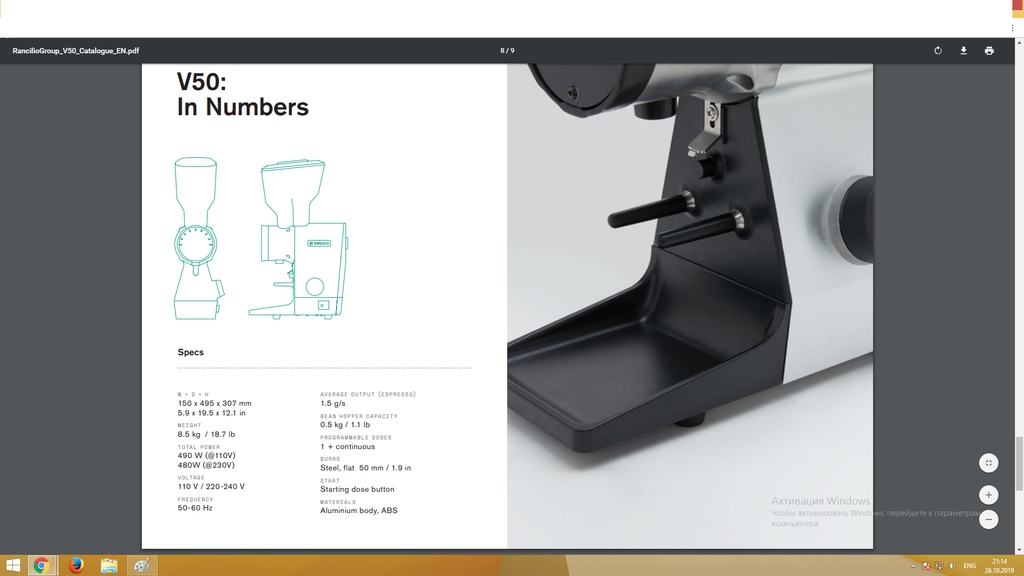Zoom out of the PDF
This screenshot has height=576, width=1024.
(988, 519)
